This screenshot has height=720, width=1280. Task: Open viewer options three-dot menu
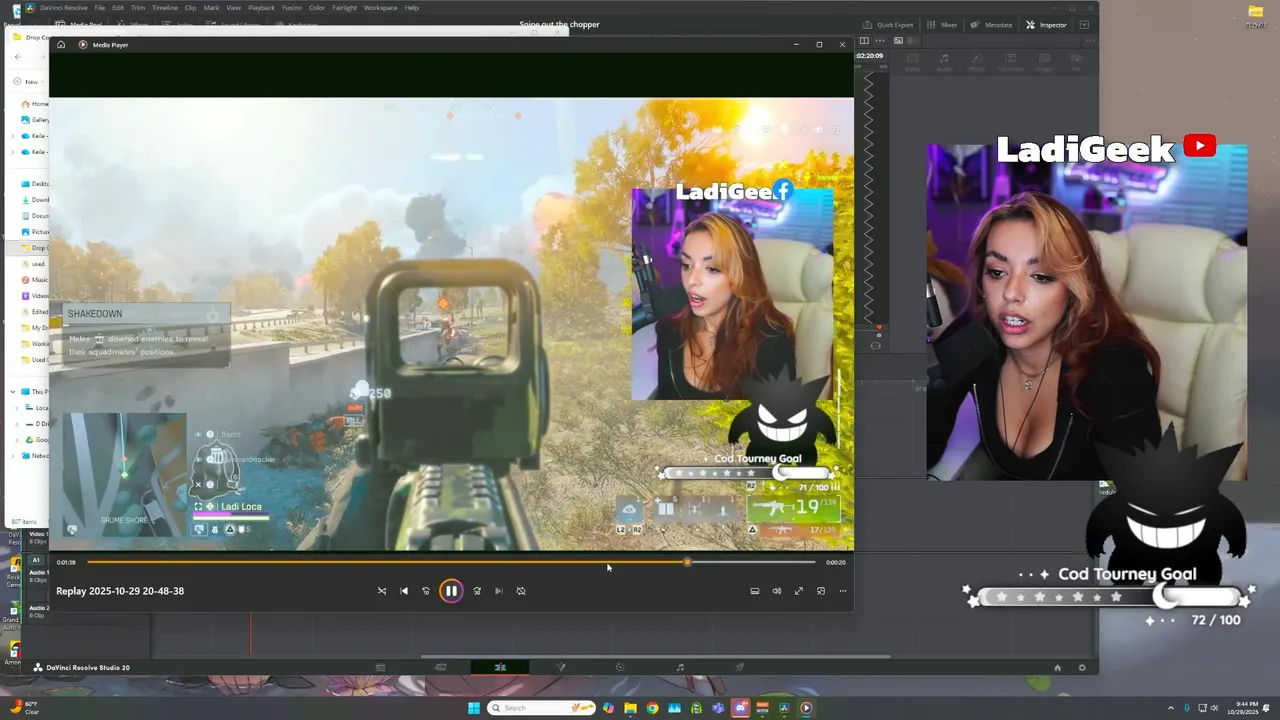point(880,41)
